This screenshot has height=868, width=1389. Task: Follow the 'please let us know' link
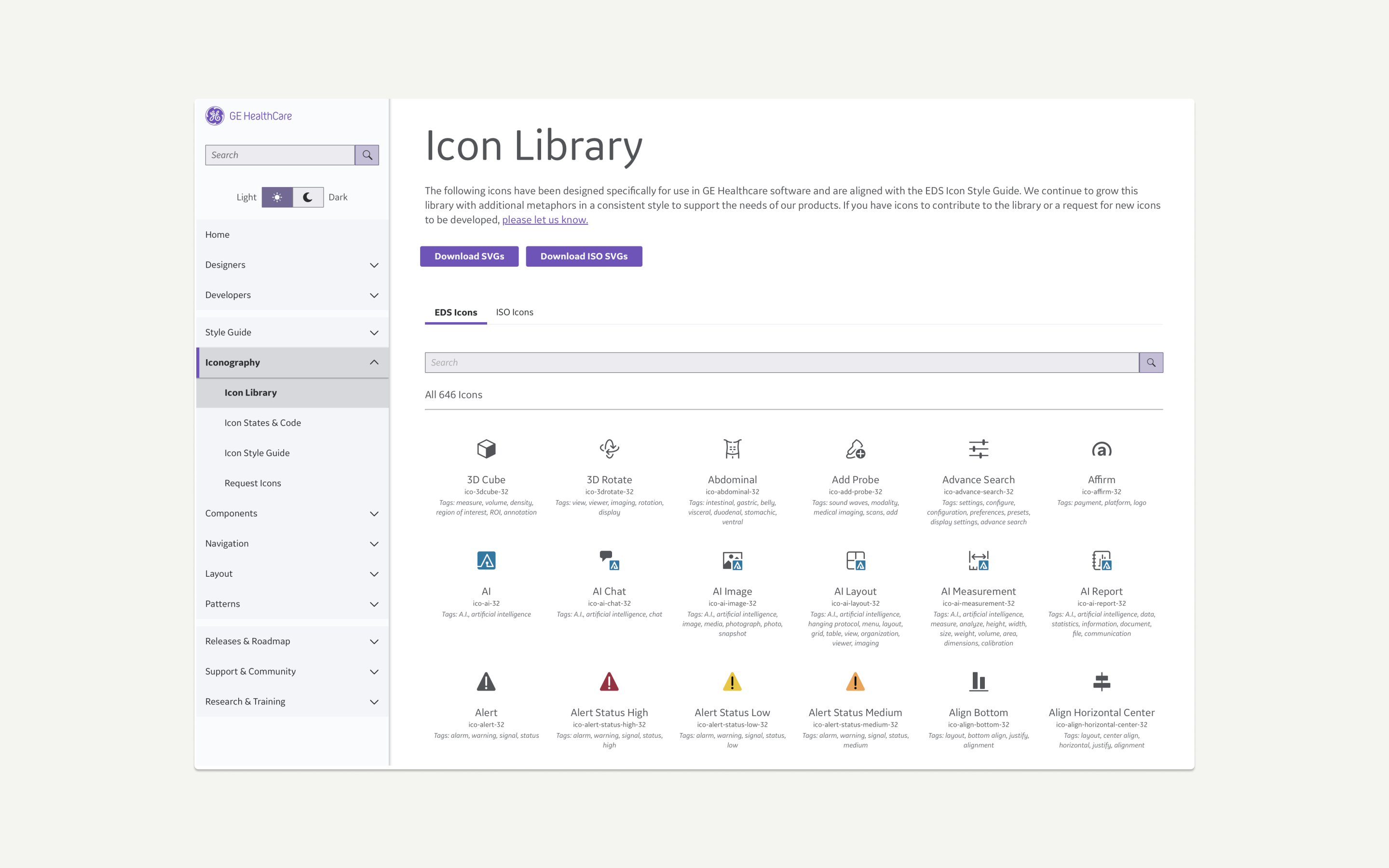click(x=545, y=219)
